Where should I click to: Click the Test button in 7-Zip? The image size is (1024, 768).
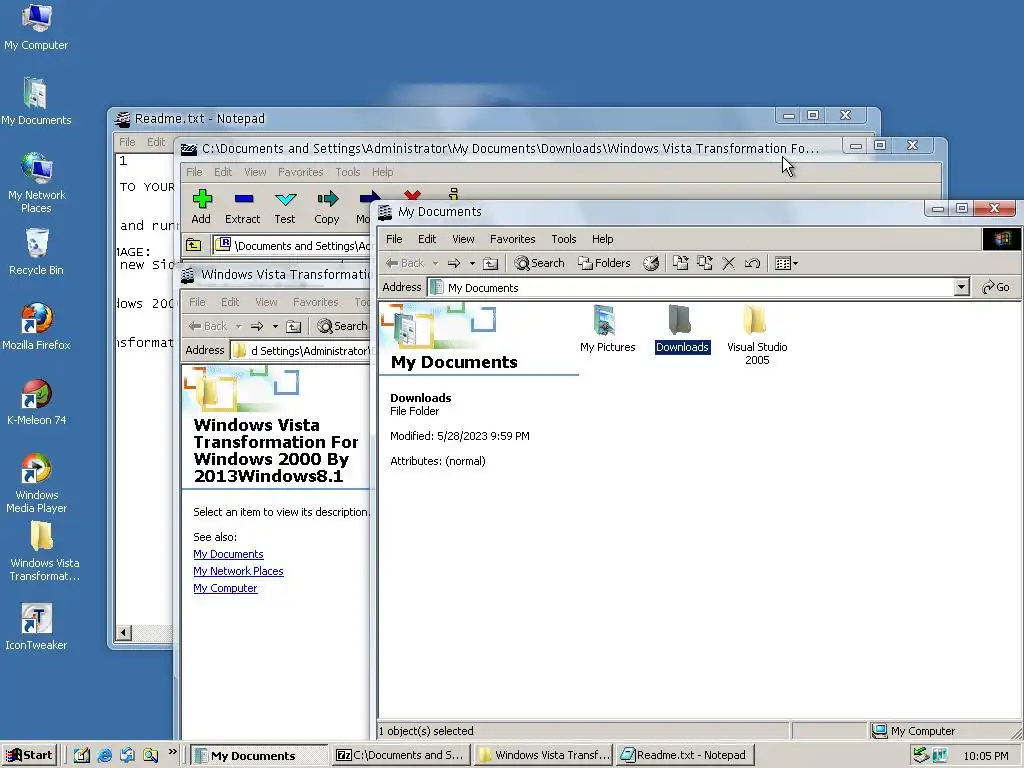285,207
